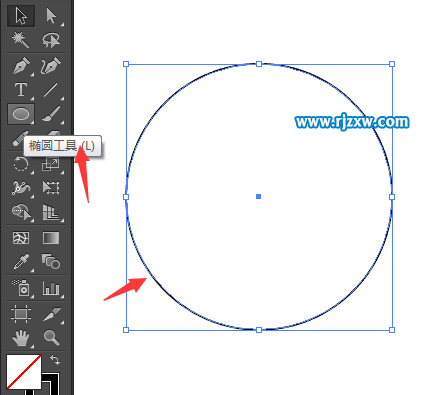Select the Pen tool
Image resolution: width=435 pixels, height=395 pixels.
[21, 65]
